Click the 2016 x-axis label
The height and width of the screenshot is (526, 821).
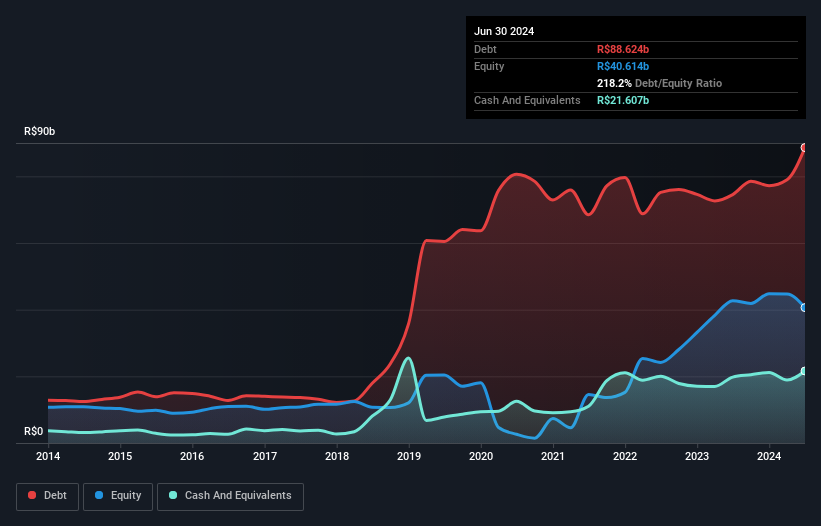click(192, 456)
